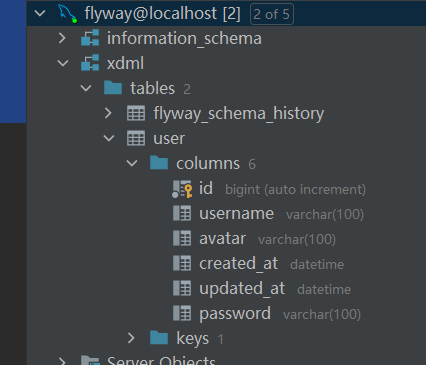Image resolution: width=426 pixels, height=365 pixels.
Task: Expand the Server Objects node
Action: 62,362
